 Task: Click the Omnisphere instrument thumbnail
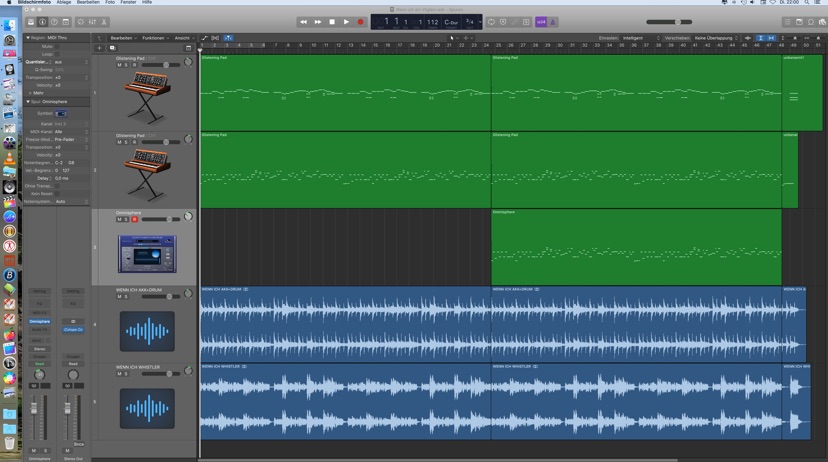(147, 254)
